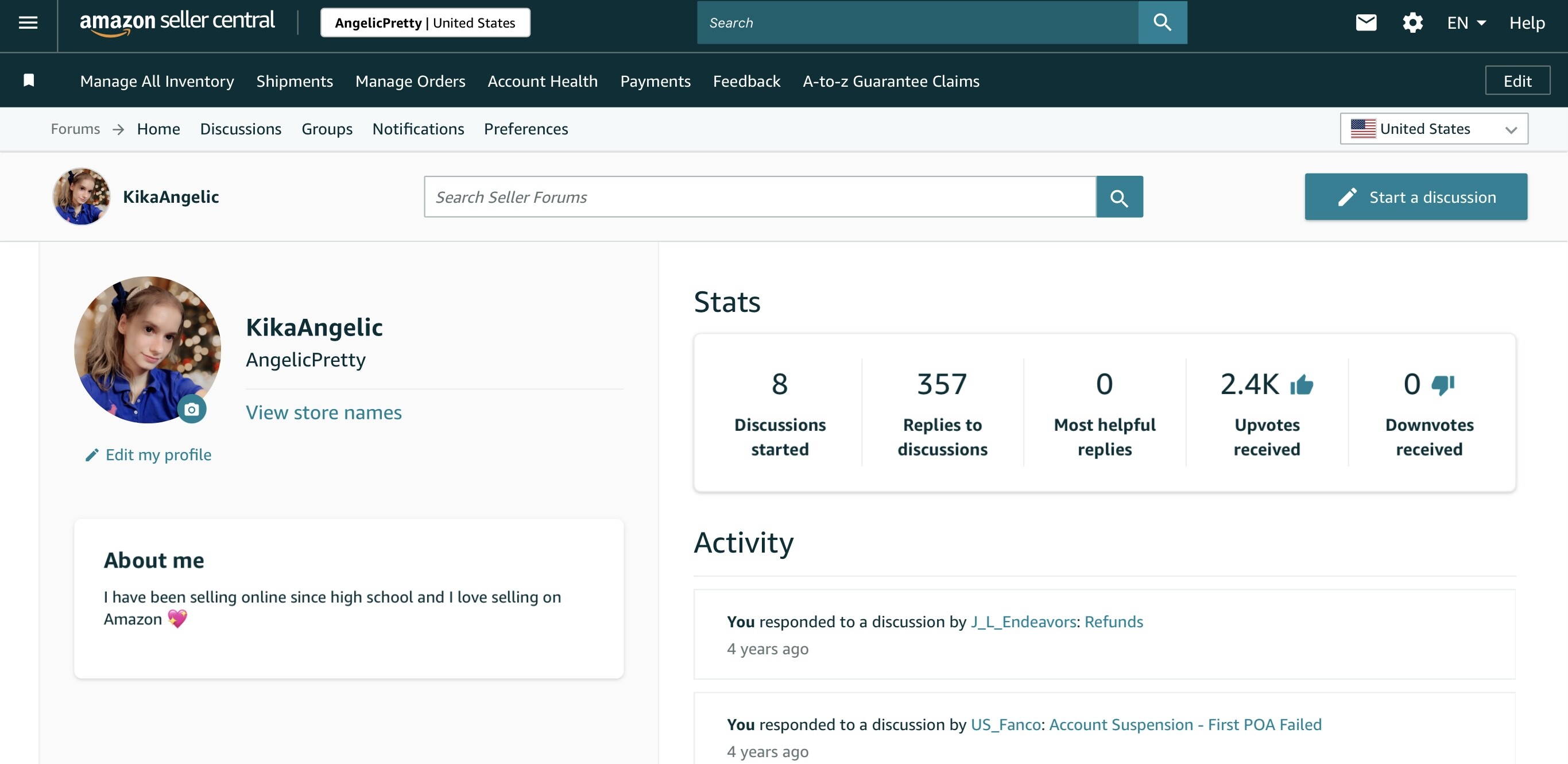Click the US flag icon in country selector
The height and width of the screenshot is (764, 1568).
pyautogui.click(x=1362, y=129)
